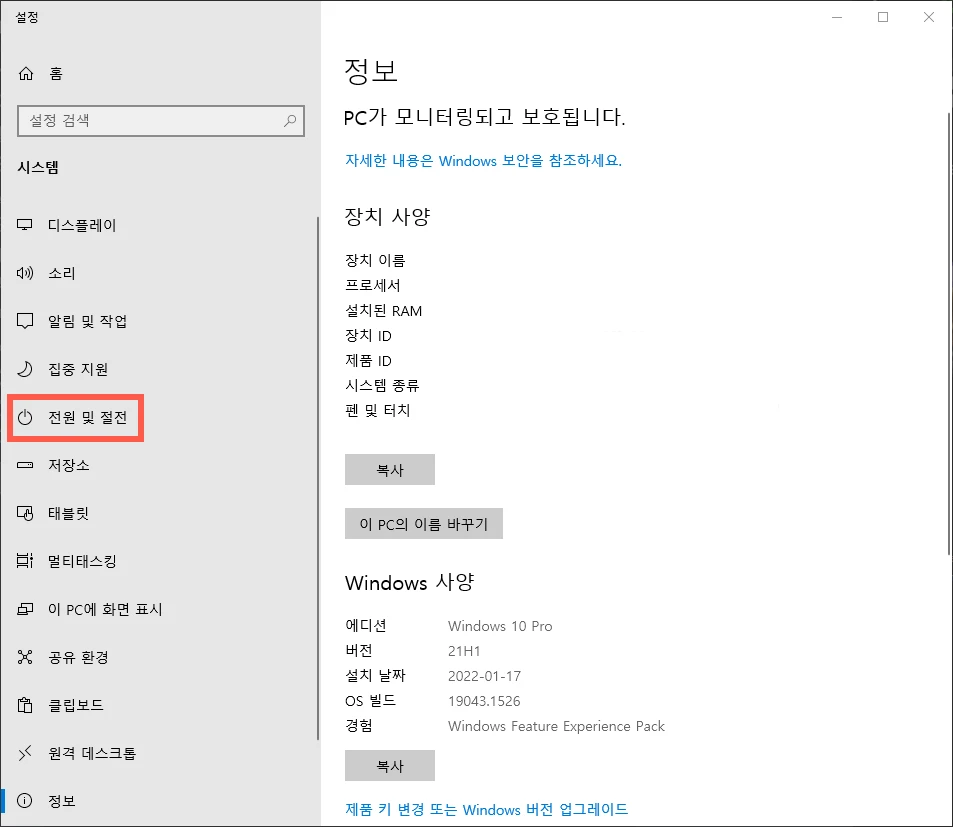Open 이 PC에 화면 표시 page
953x827 pixels.
pyautogui.click(x=159, y=609)
